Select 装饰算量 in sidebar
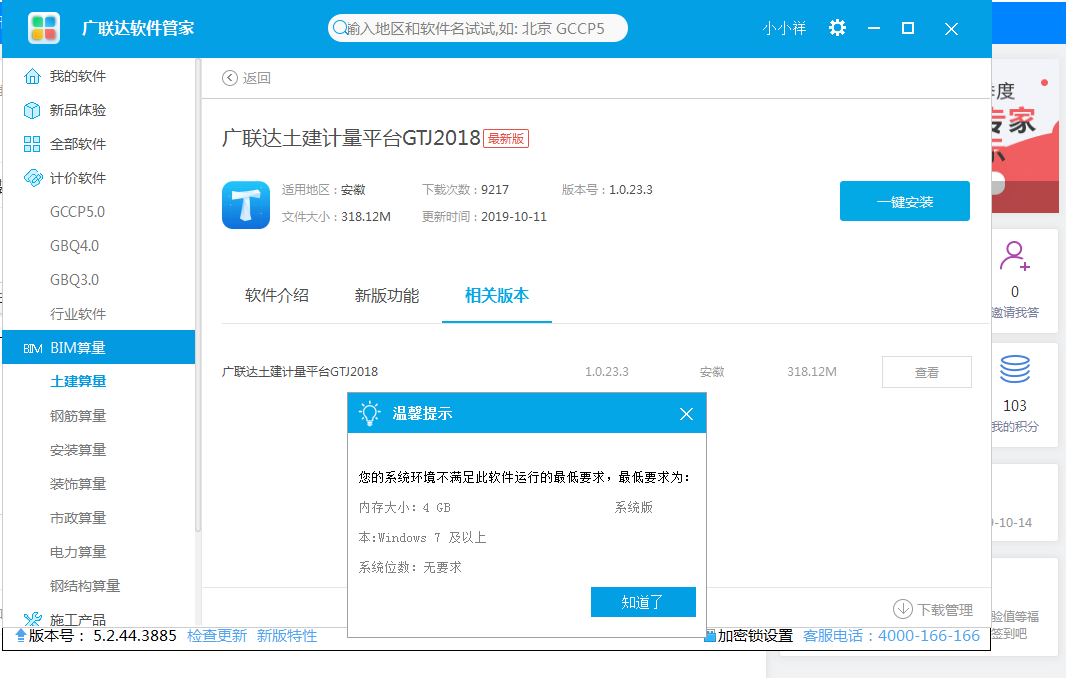Screen dimensions: 1066x678 [x=78, y=484]
